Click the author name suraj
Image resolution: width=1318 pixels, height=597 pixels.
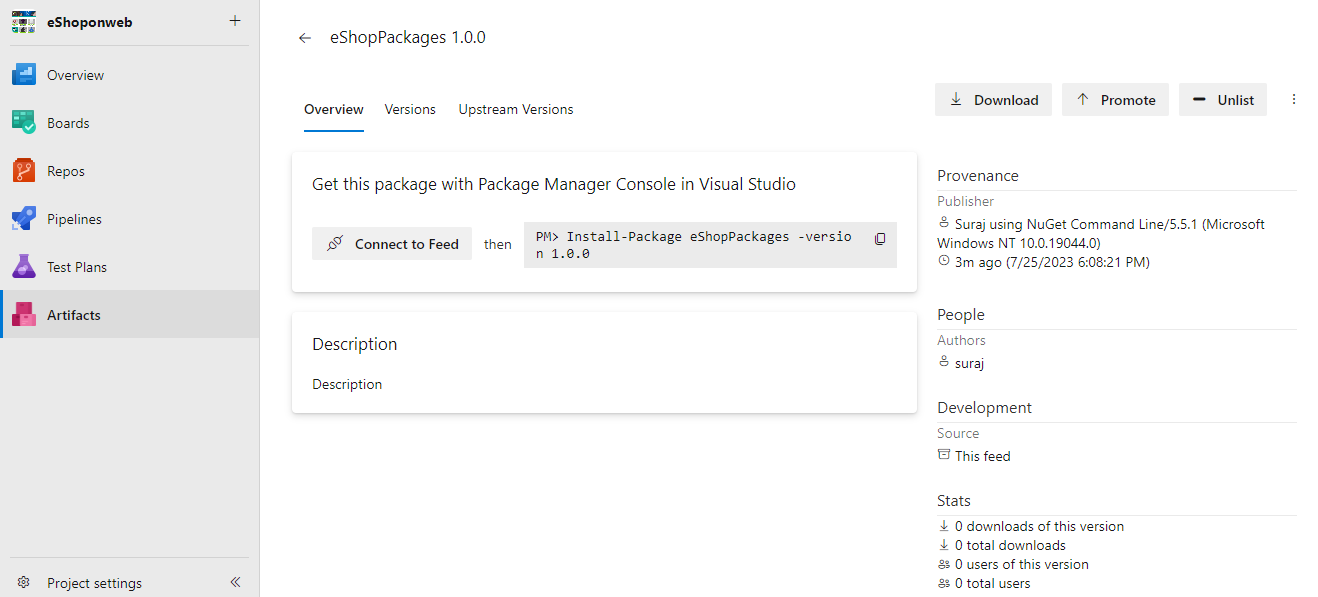click(969, 363)
